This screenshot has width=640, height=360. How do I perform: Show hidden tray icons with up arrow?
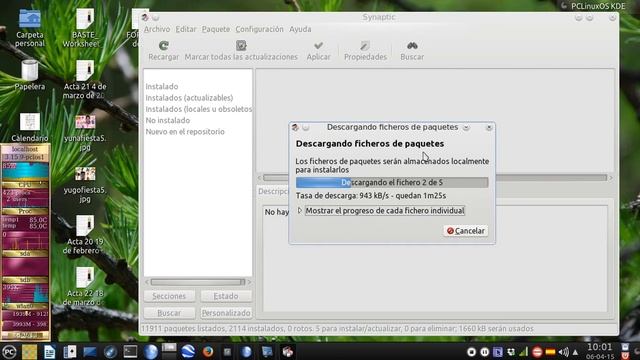point(575,352)
